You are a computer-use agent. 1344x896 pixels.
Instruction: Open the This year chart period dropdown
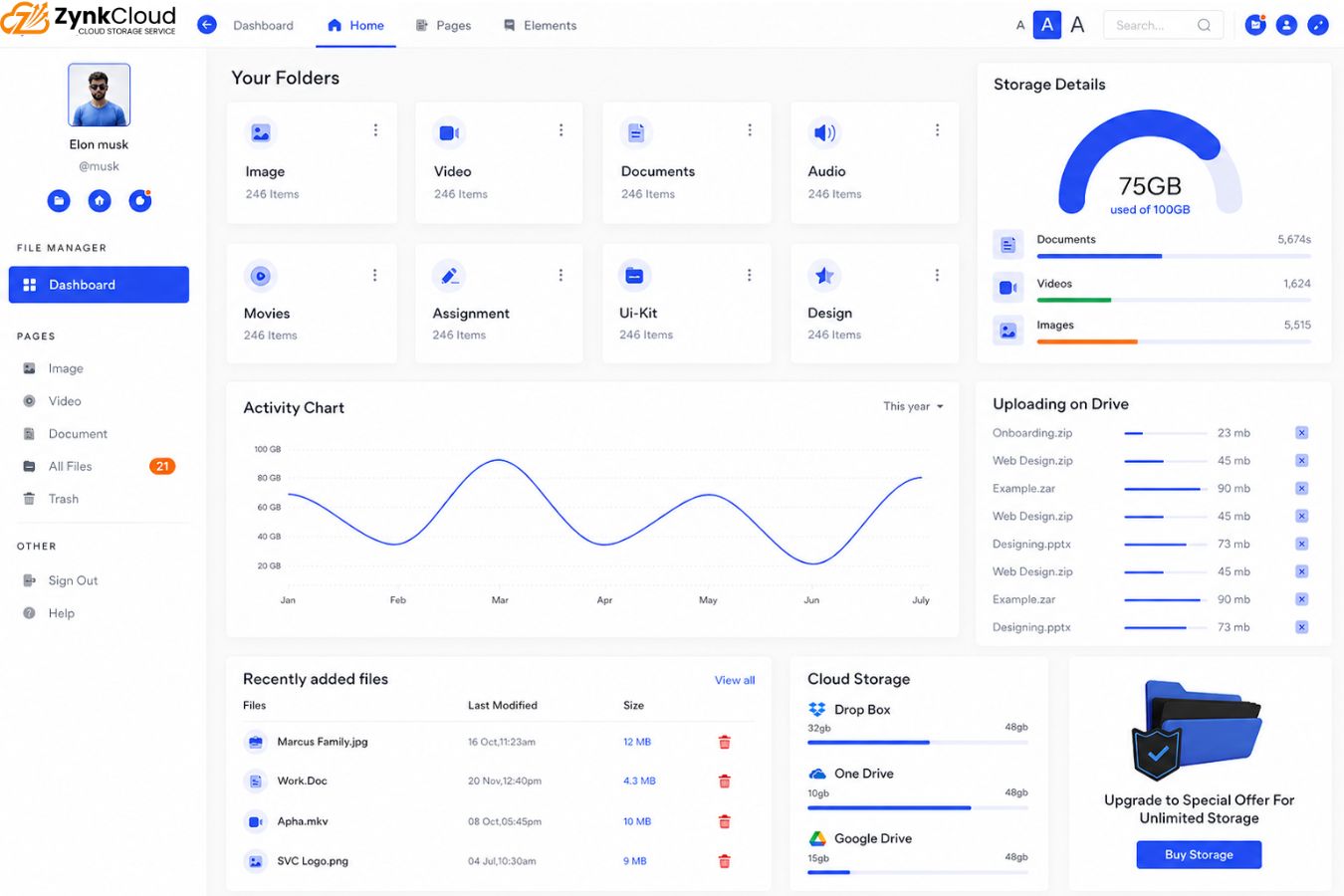pyautogui.click(x=913, y=406)
